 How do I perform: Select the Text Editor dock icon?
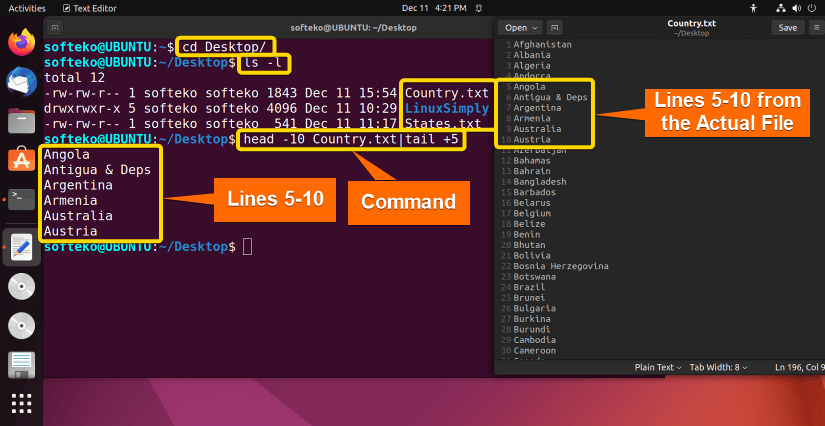[x=22, y=247]
